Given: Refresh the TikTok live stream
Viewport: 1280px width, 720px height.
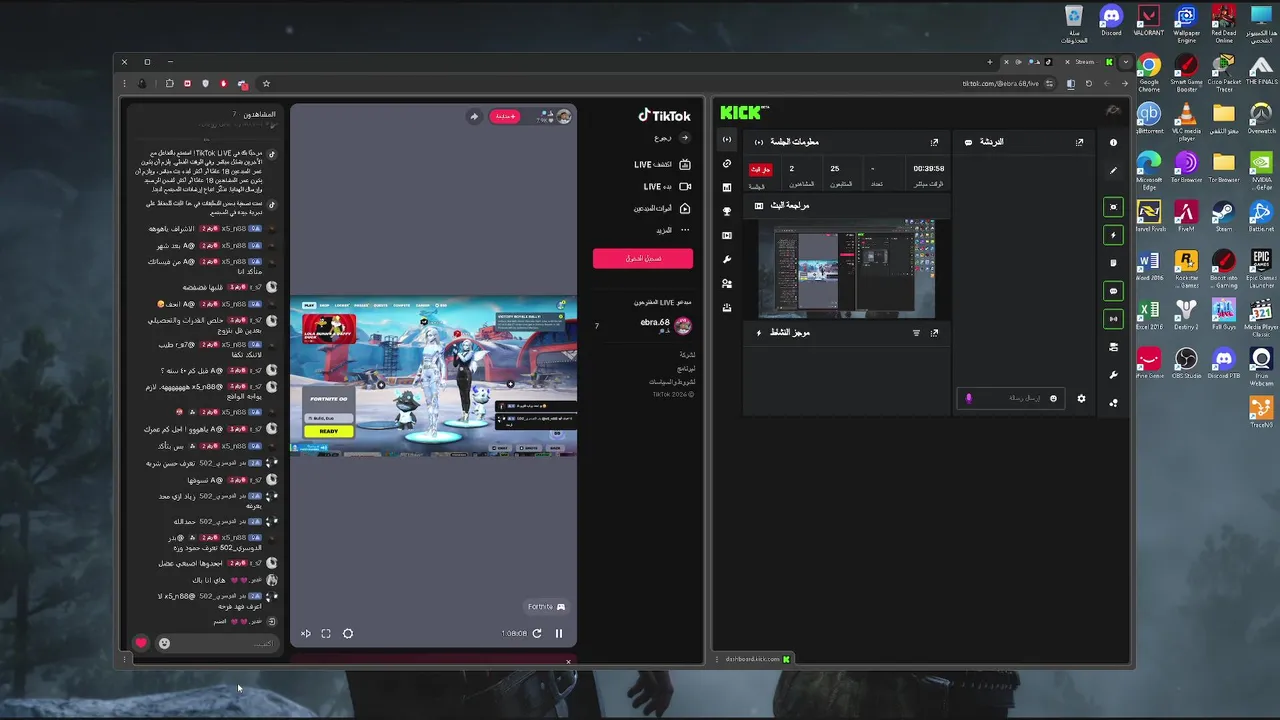Looking at the screenshot, I should click(537, 633).
